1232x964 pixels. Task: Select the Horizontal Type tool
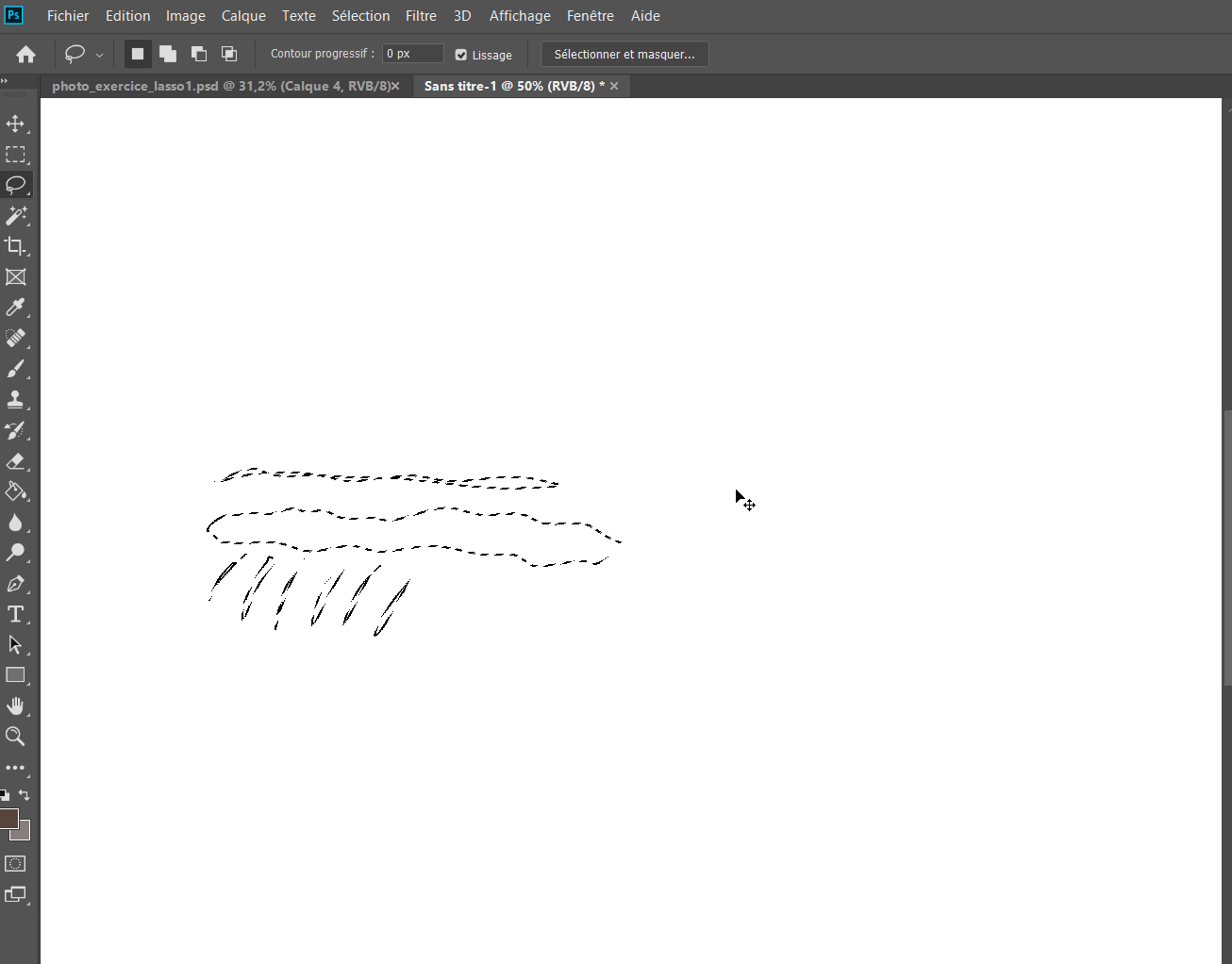click(x=16, y=613)
